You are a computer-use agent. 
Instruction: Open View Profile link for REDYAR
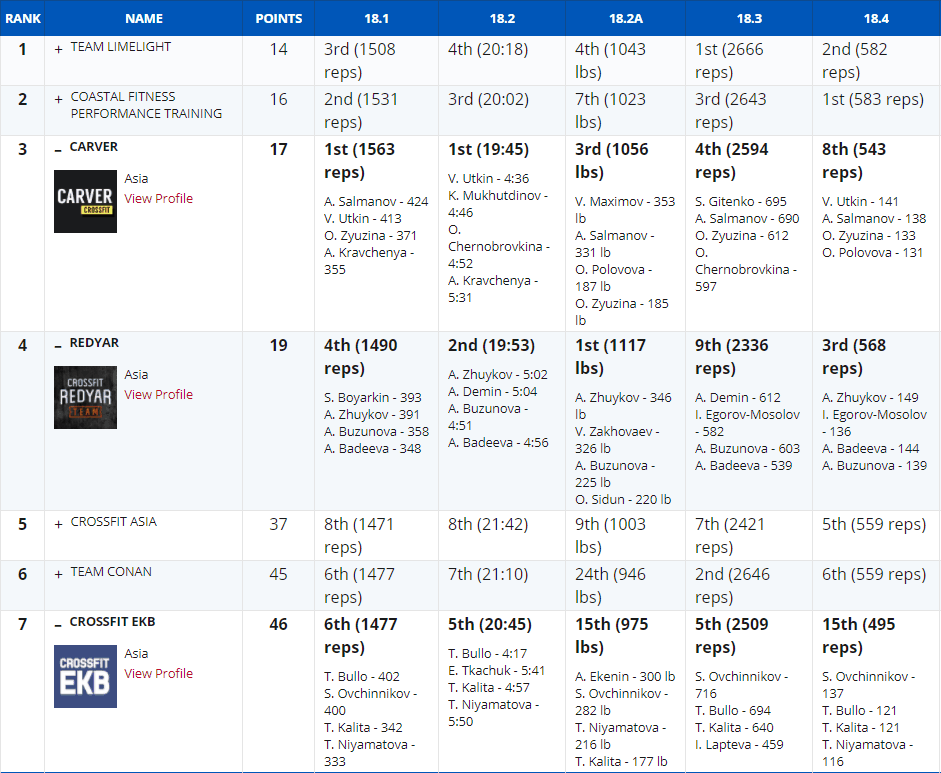[158, 394]
